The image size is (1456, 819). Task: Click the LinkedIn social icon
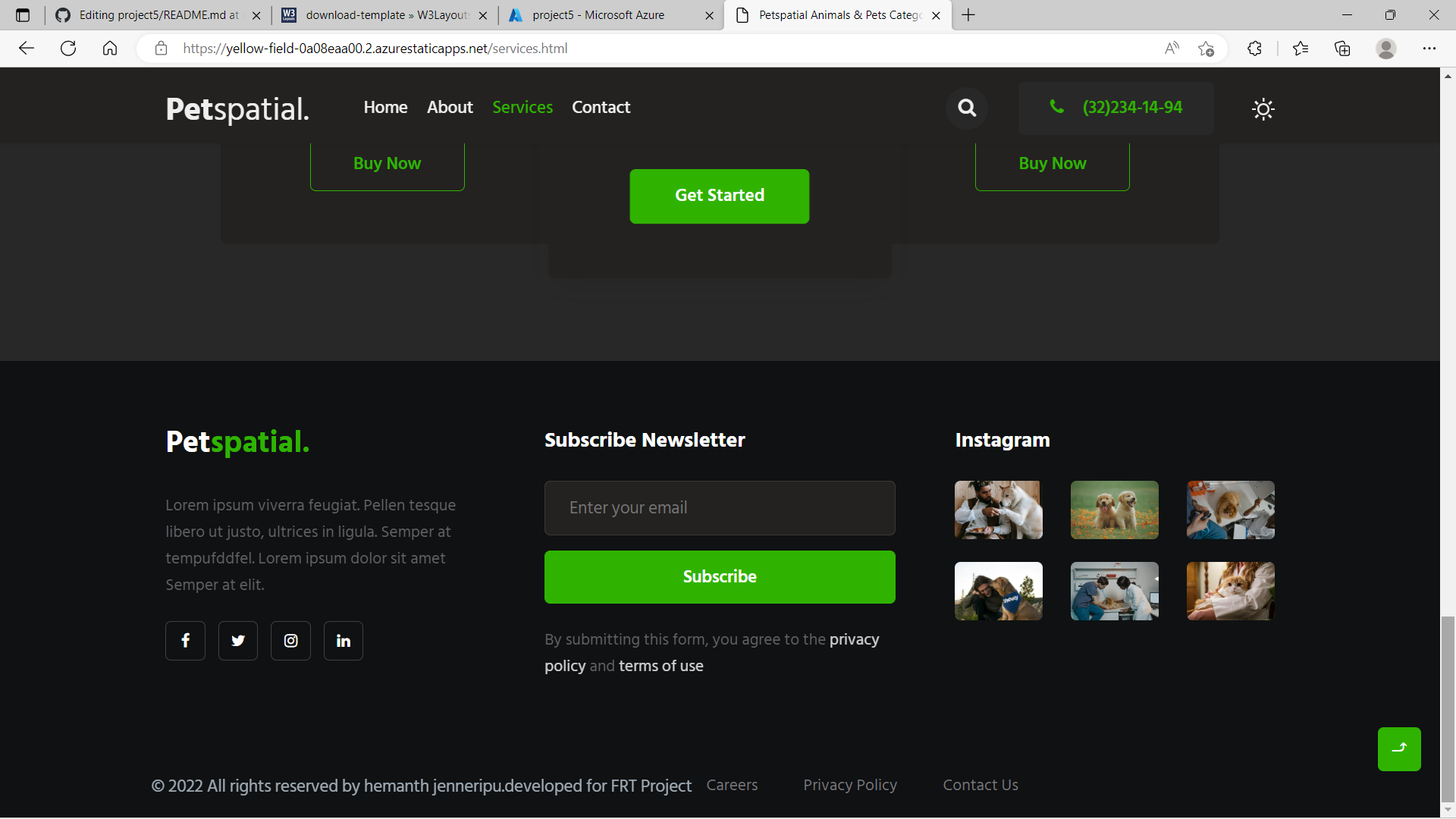point(343,640)
